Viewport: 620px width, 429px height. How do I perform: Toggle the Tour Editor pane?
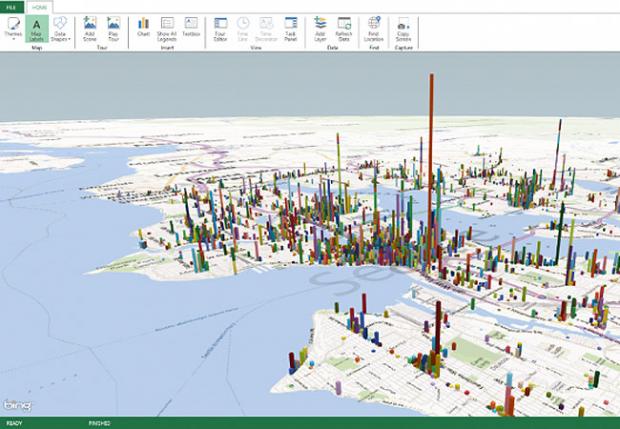click(x=220, y=27)
